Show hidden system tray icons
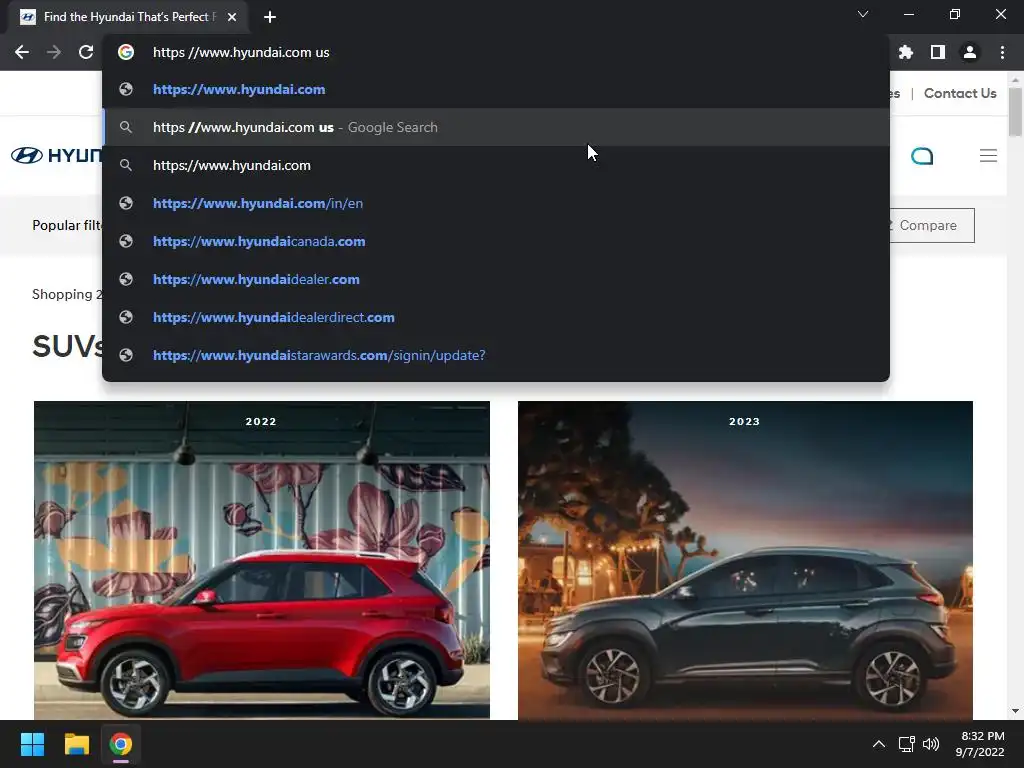 coord(879,744)
